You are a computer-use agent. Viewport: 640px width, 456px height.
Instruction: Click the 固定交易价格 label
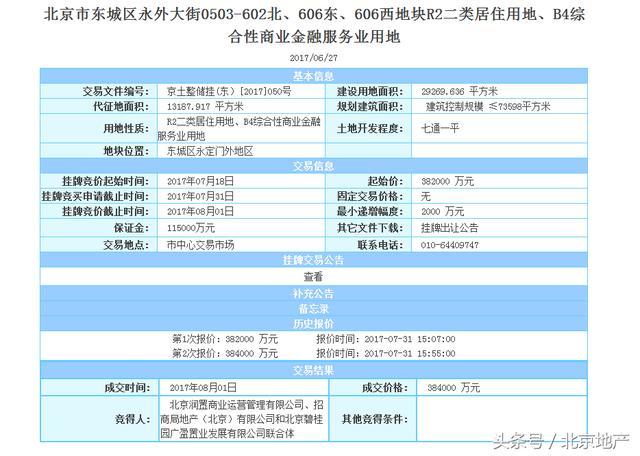(x=369, y=196)
